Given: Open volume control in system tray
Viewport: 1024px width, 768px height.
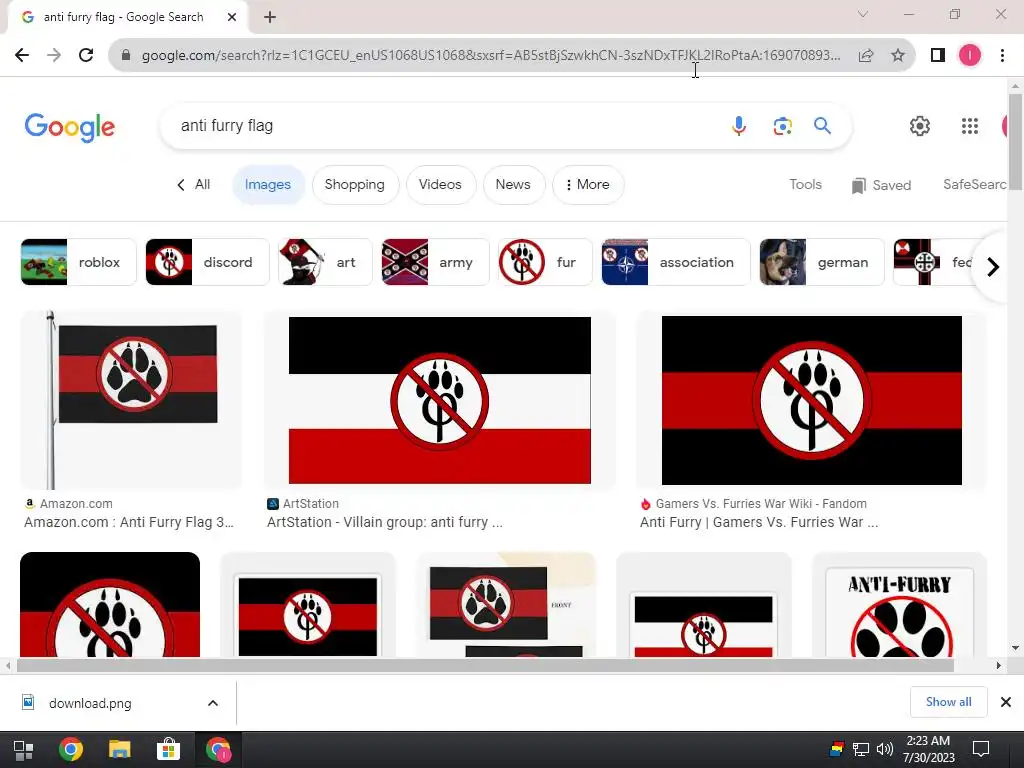Looking at the screenshot, I should click(885, 749).
